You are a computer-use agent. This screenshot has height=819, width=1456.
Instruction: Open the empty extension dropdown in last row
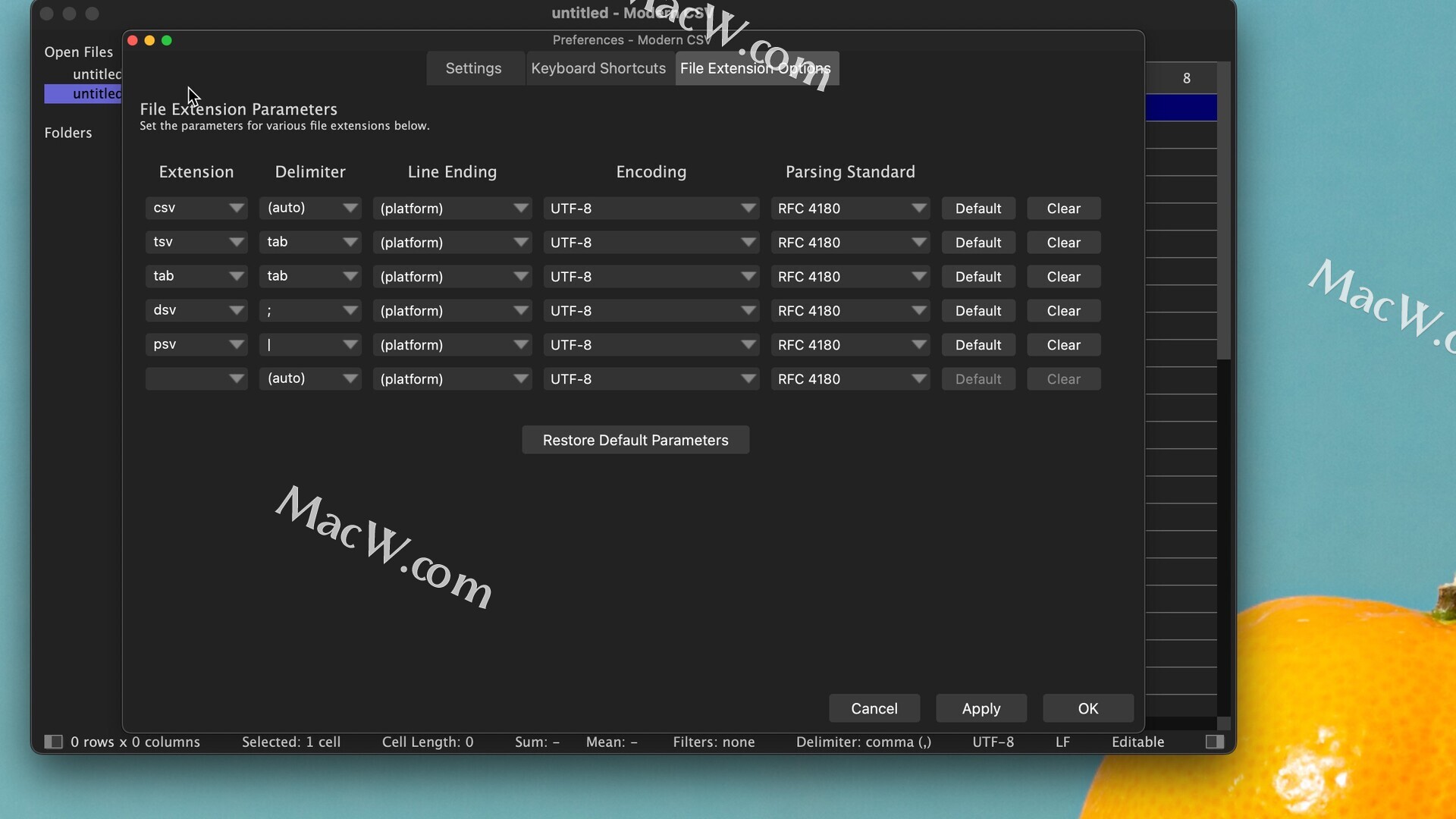[196, 378]
